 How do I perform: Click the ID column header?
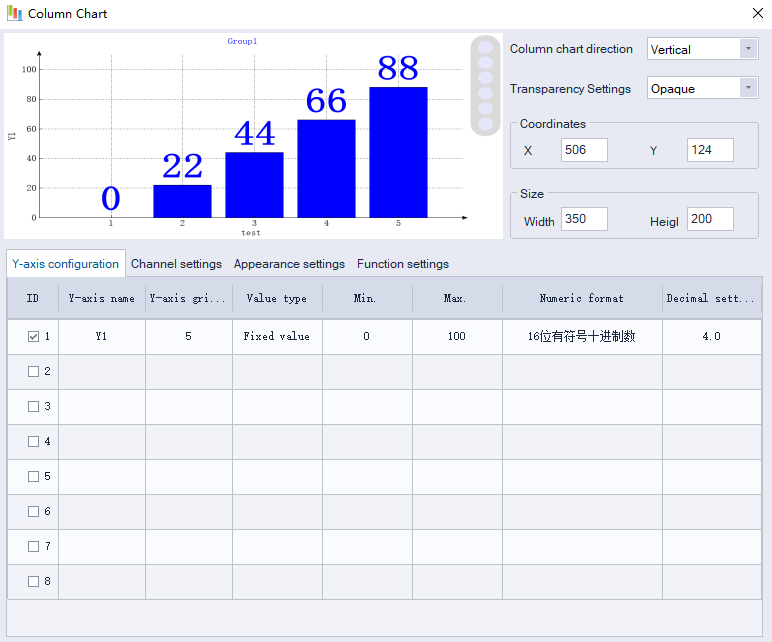click(32, 298)
